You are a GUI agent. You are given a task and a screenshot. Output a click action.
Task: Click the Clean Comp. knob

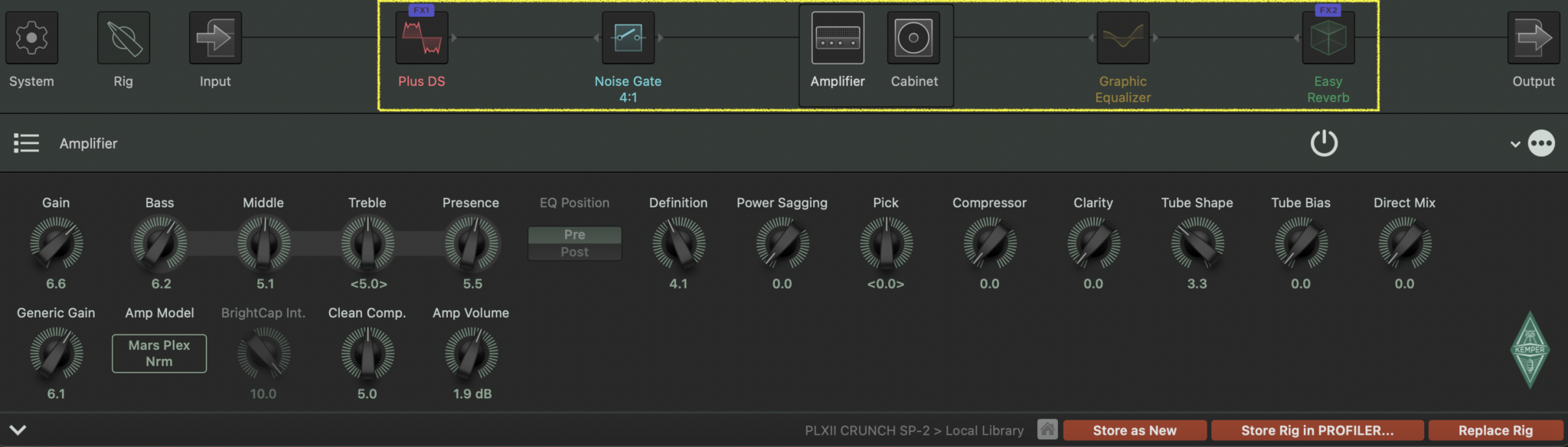pyautogui.click(x=367, y=354)
